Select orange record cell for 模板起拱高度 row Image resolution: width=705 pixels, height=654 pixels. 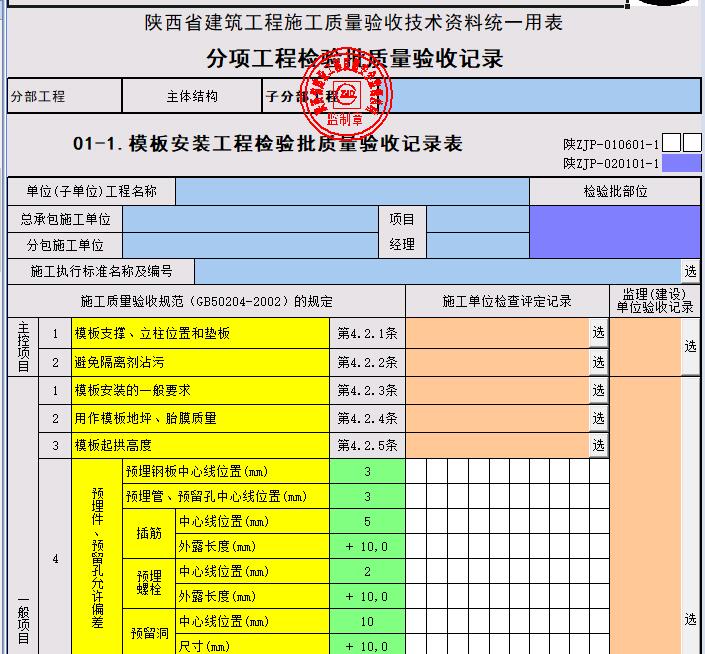coord(497,446)
